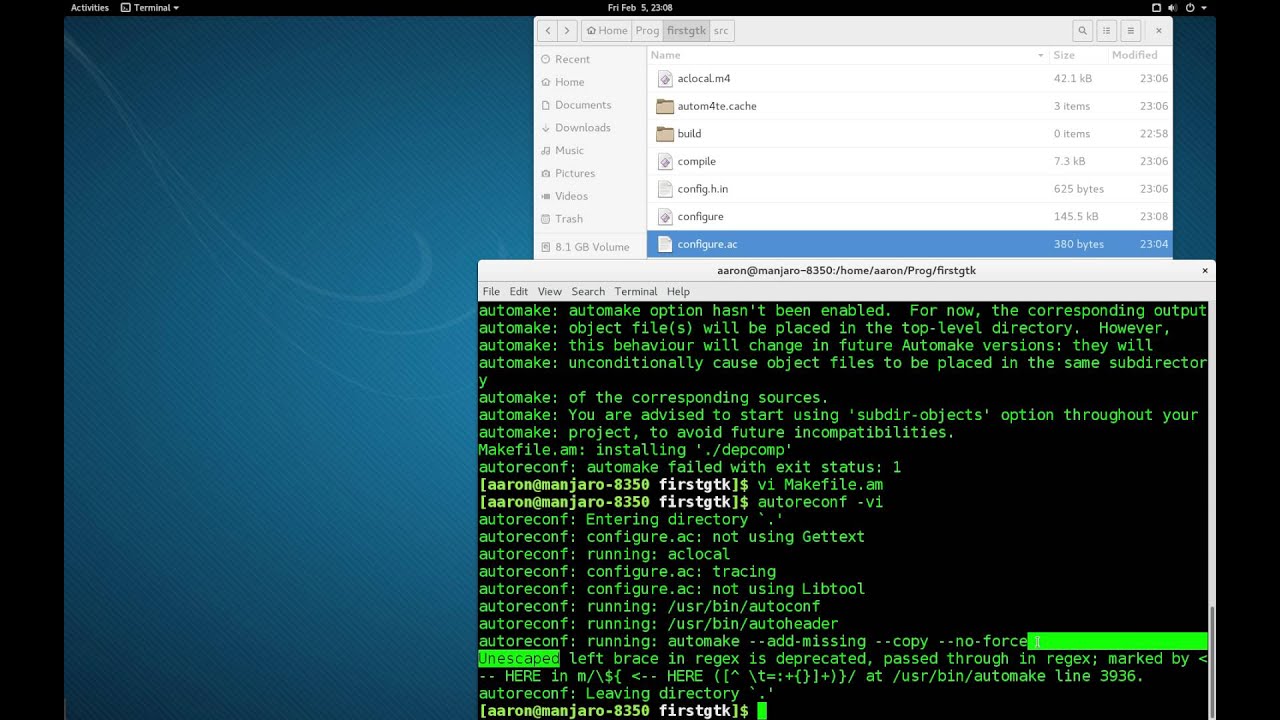
Task: Click the terminal vertical scrollbar
Action: (1212, 661)
